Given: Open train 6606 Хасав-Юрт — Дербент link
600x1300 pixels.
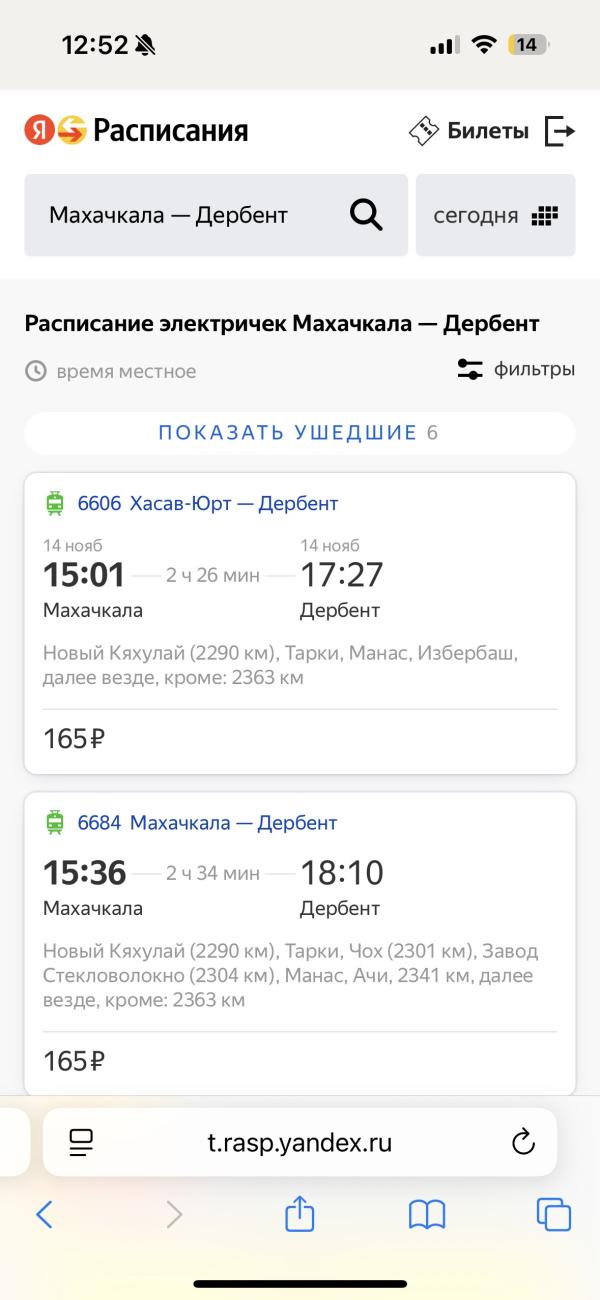Looking at the screenshot, I should coord(208,503).
